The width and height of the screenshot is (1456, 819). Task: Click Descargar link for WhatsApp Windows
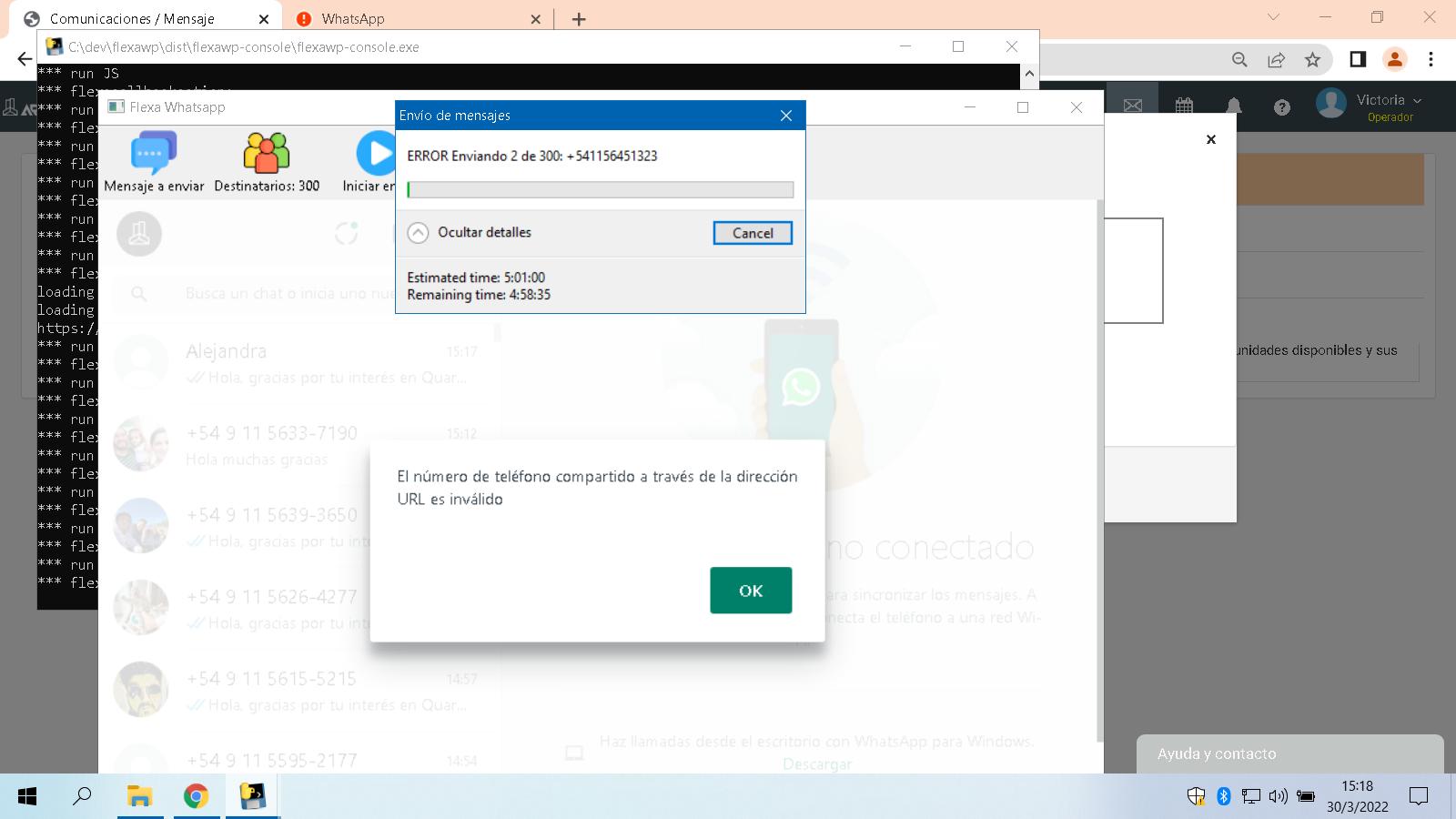tap(817, 764)
